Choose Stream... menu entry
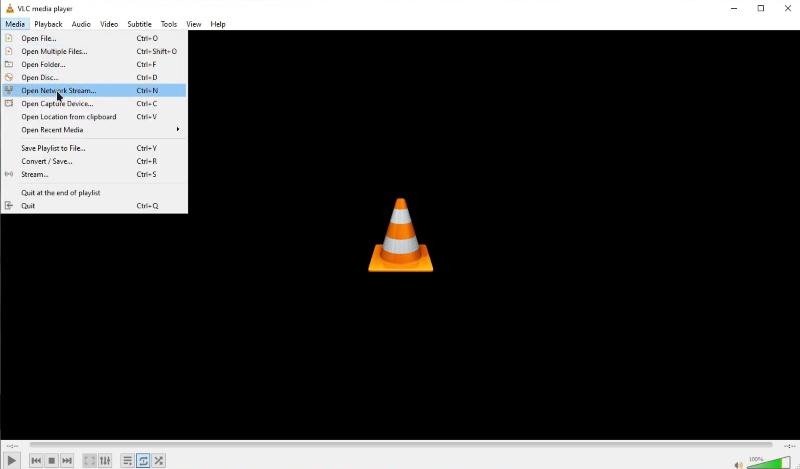Image resolution: width=800 pixels, height=469 pixels. pos(94,175)
